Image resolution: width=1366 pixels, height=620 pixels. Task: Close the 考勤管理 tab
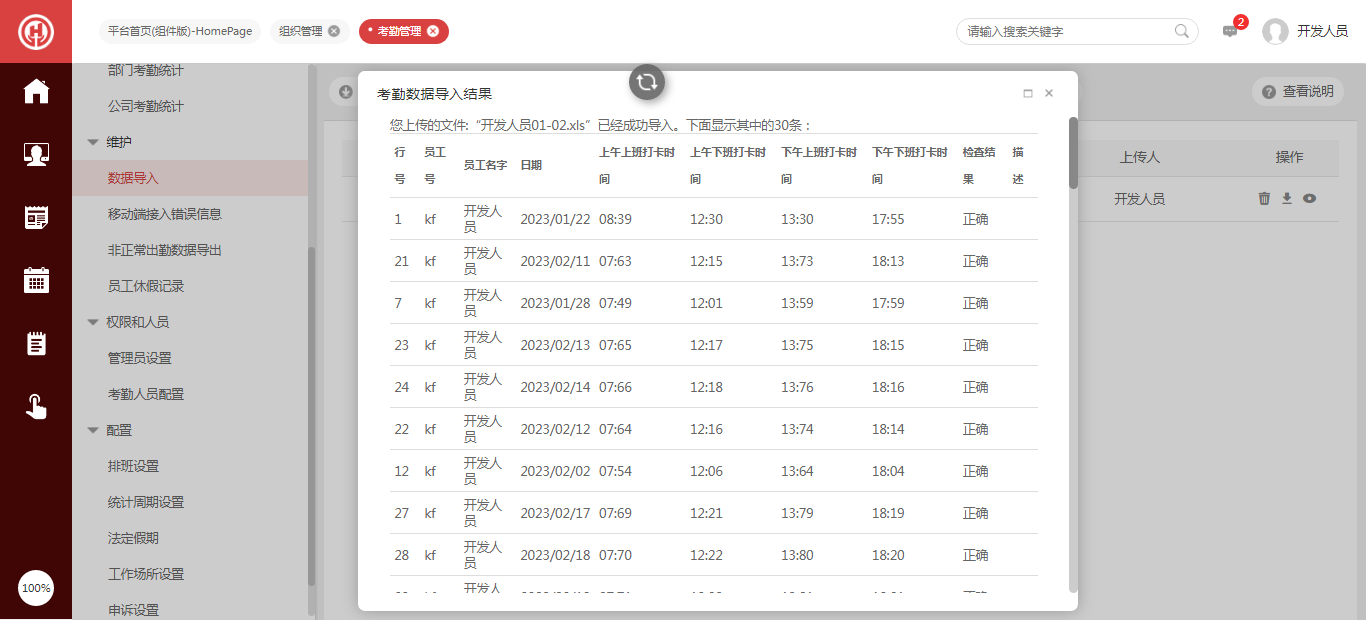(x=432, y=31)
